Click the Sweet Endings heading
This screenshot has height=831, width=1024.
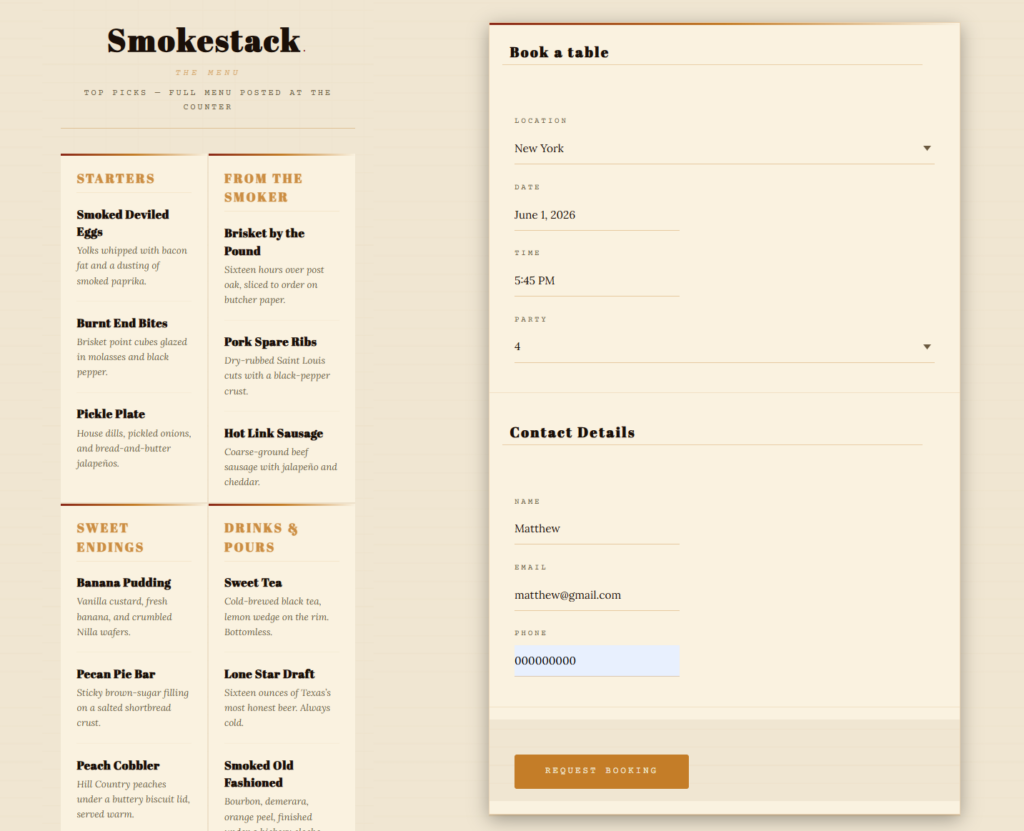pos(110,538)
